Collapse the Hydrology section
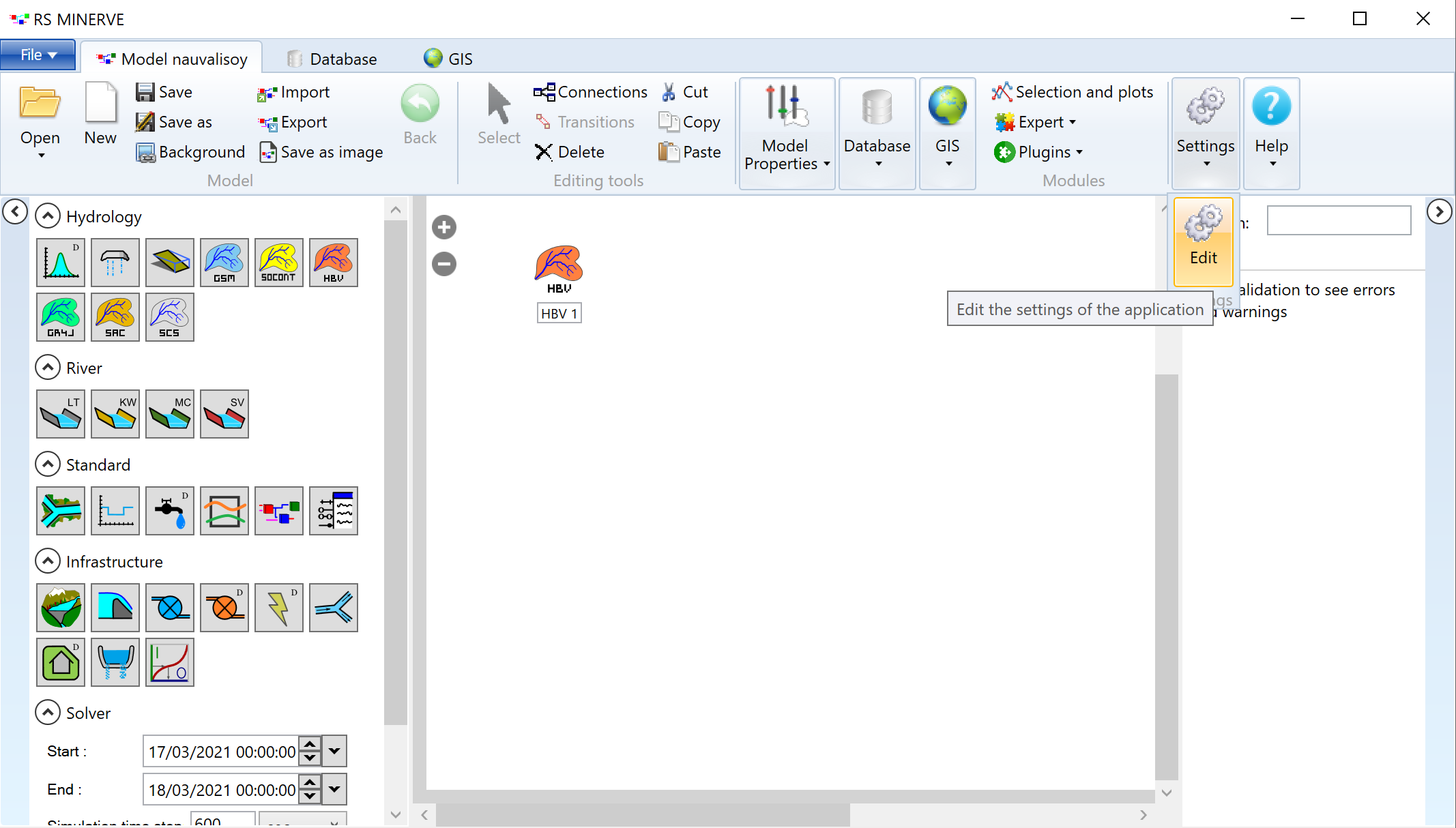Image resolution: width=1456 pixels, height=828 pixels. 47,216
